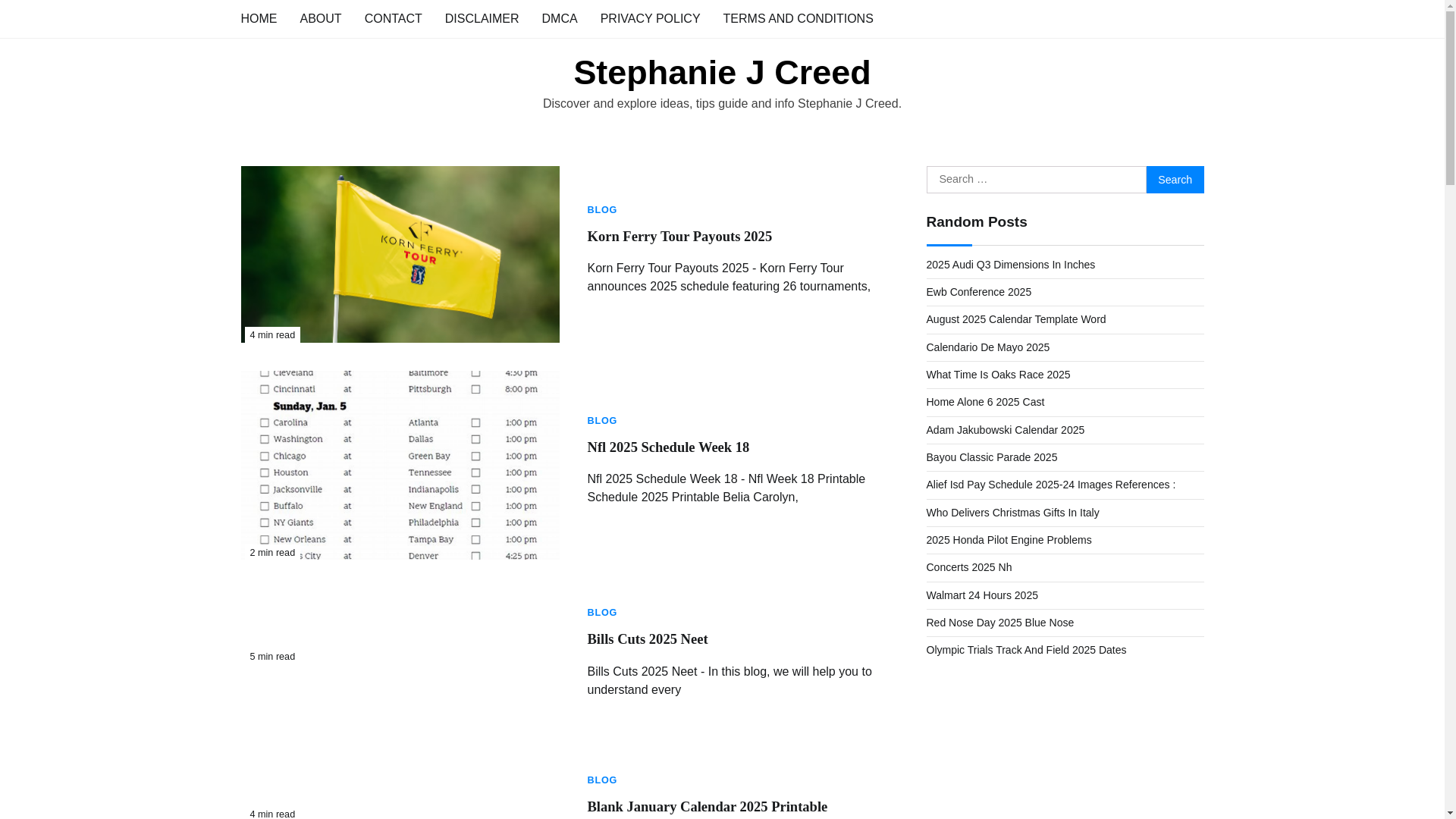Open PRIVACY POLICY page
The width and height of the screenshot is (1456, 819).
click(650, 18)
